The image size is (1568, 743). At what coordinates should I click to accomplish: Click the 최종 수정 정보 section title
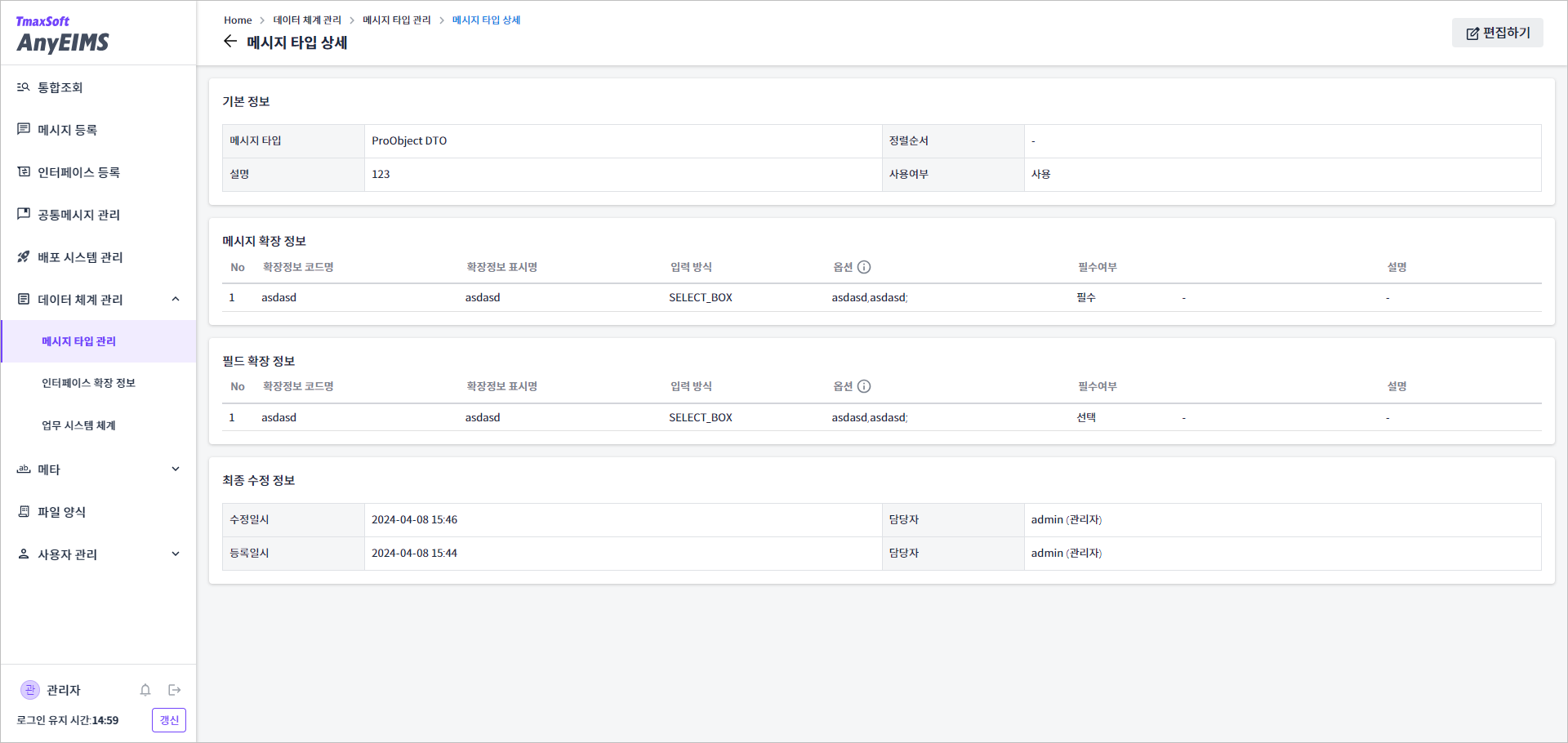click(x=259, y=480)
